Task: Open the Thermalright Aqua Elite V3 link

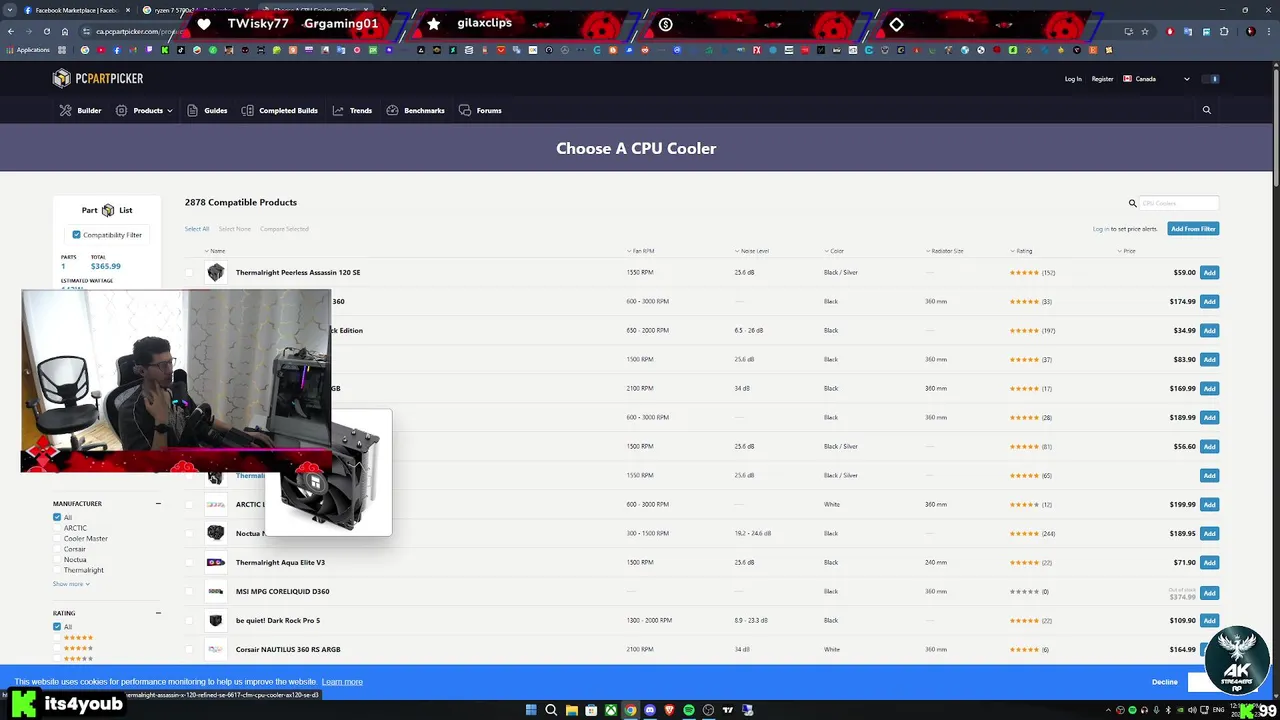Action: (280, 563)
